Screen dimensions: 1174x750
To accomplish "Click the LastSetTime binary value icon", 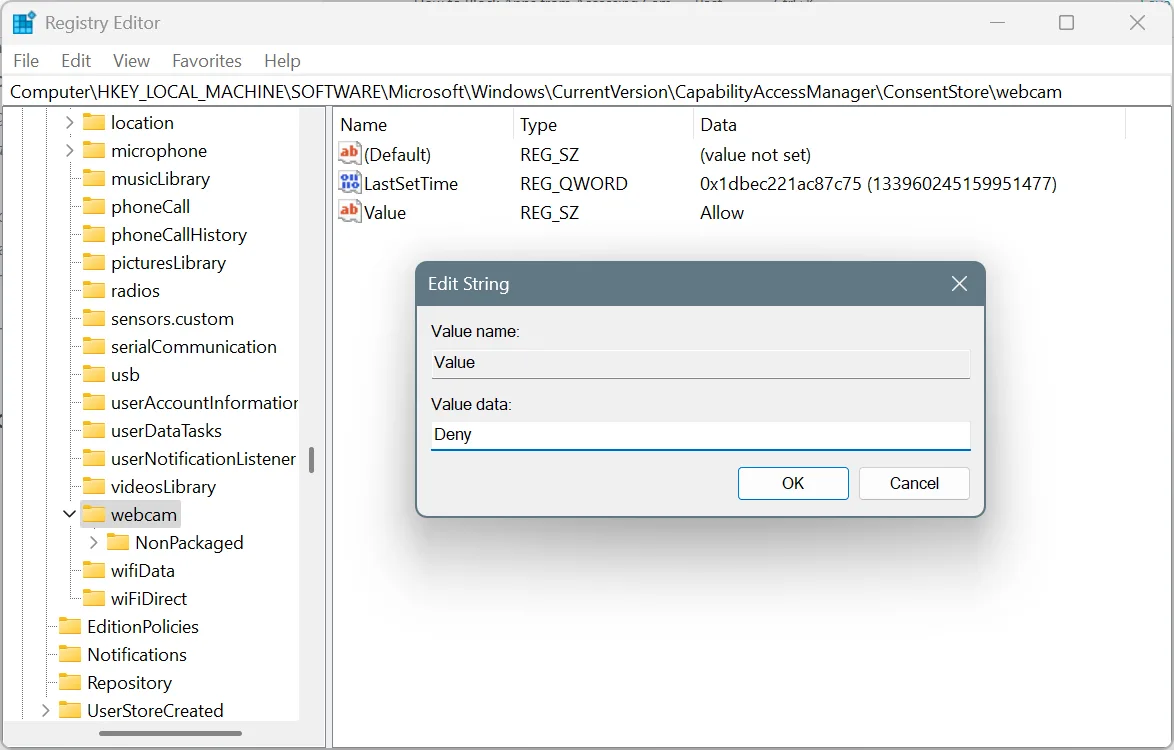I will (350, 183).
